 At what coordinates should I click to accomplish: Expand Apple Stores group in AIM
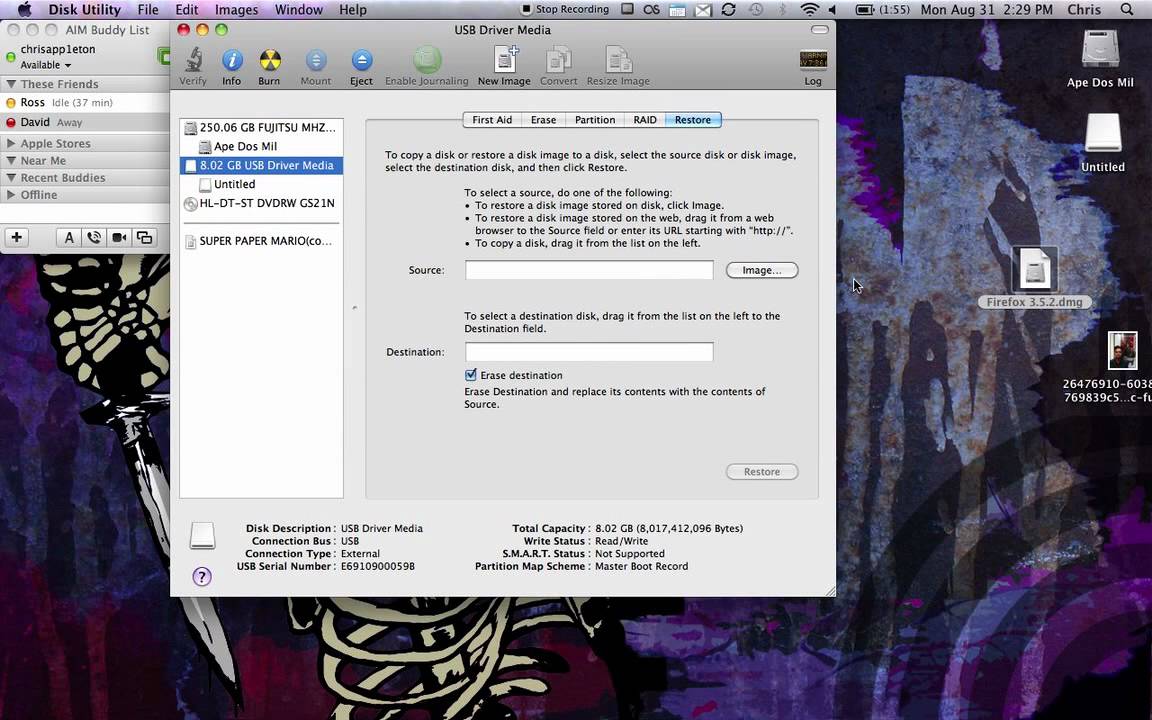point(11,143)
